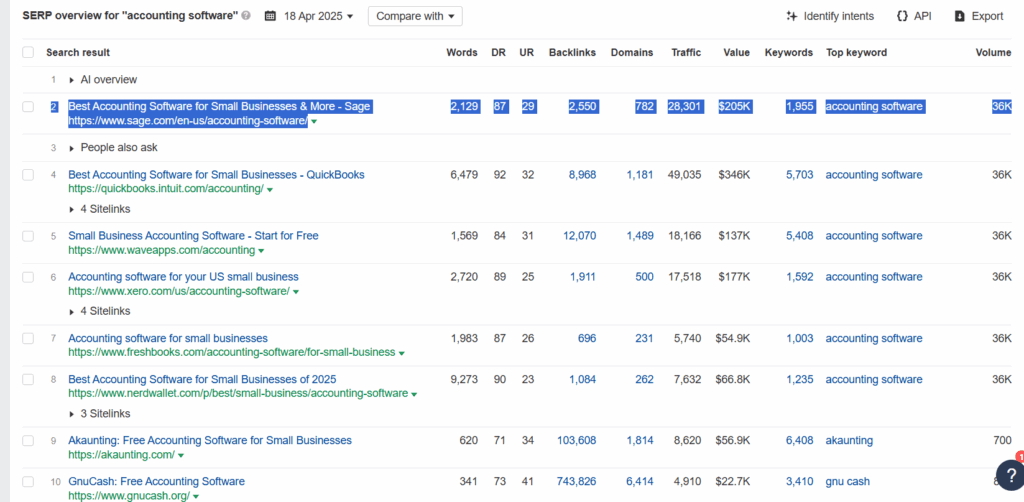Check the box for the Xero US small business row
The width and height of the screenshot is (1024, 502).
pos(28,277)
